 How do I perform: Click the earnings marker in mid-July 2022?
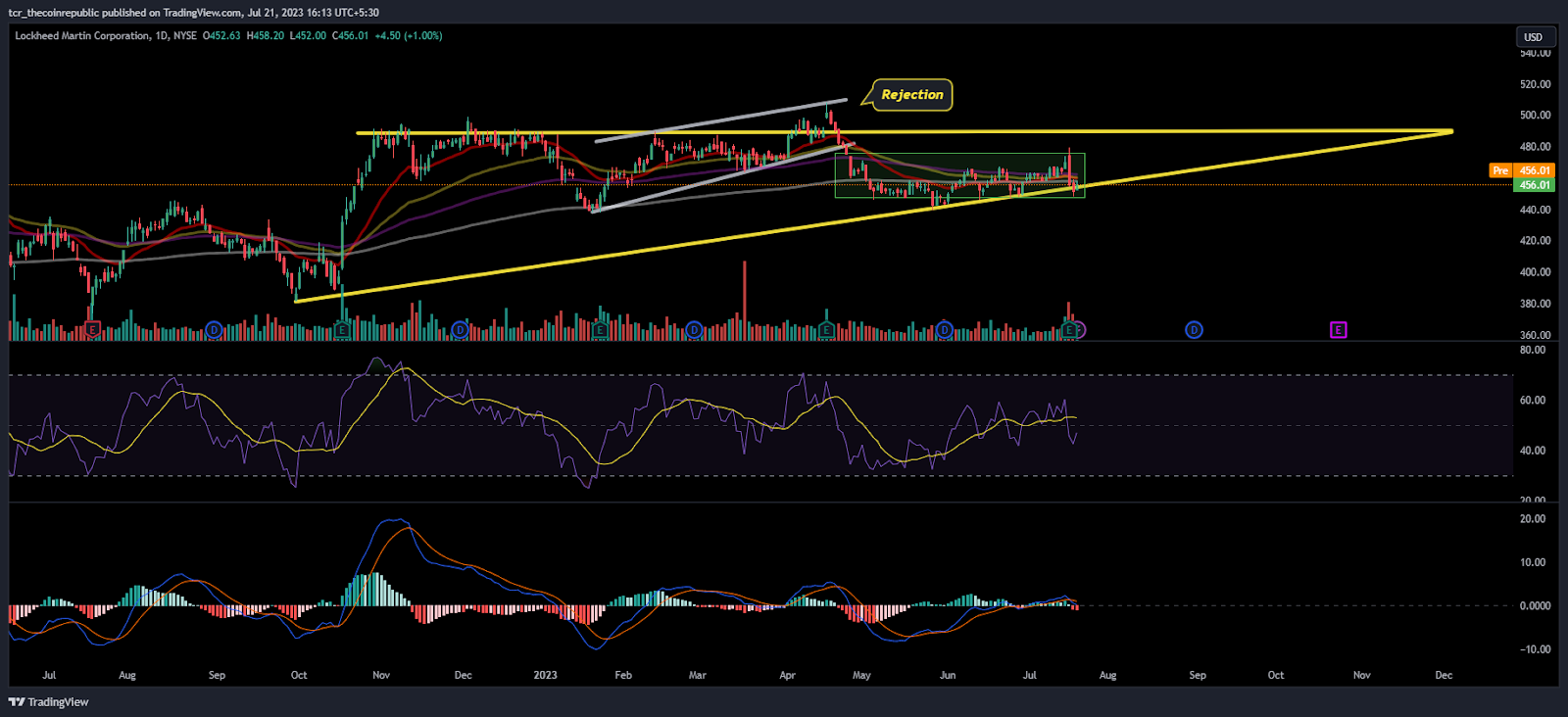click(92, 330)
